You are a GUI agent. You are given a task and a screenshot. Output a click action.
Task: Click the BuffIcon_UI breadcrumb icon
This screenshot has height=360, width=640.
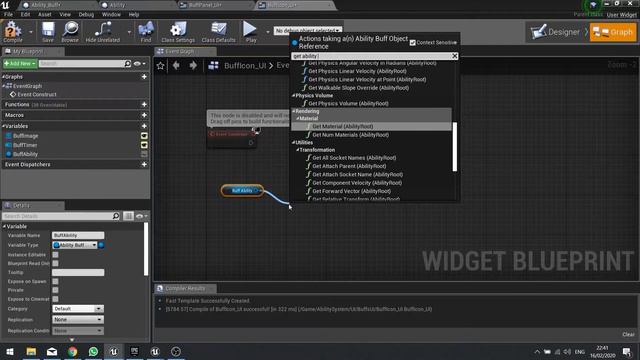point(213,65)
